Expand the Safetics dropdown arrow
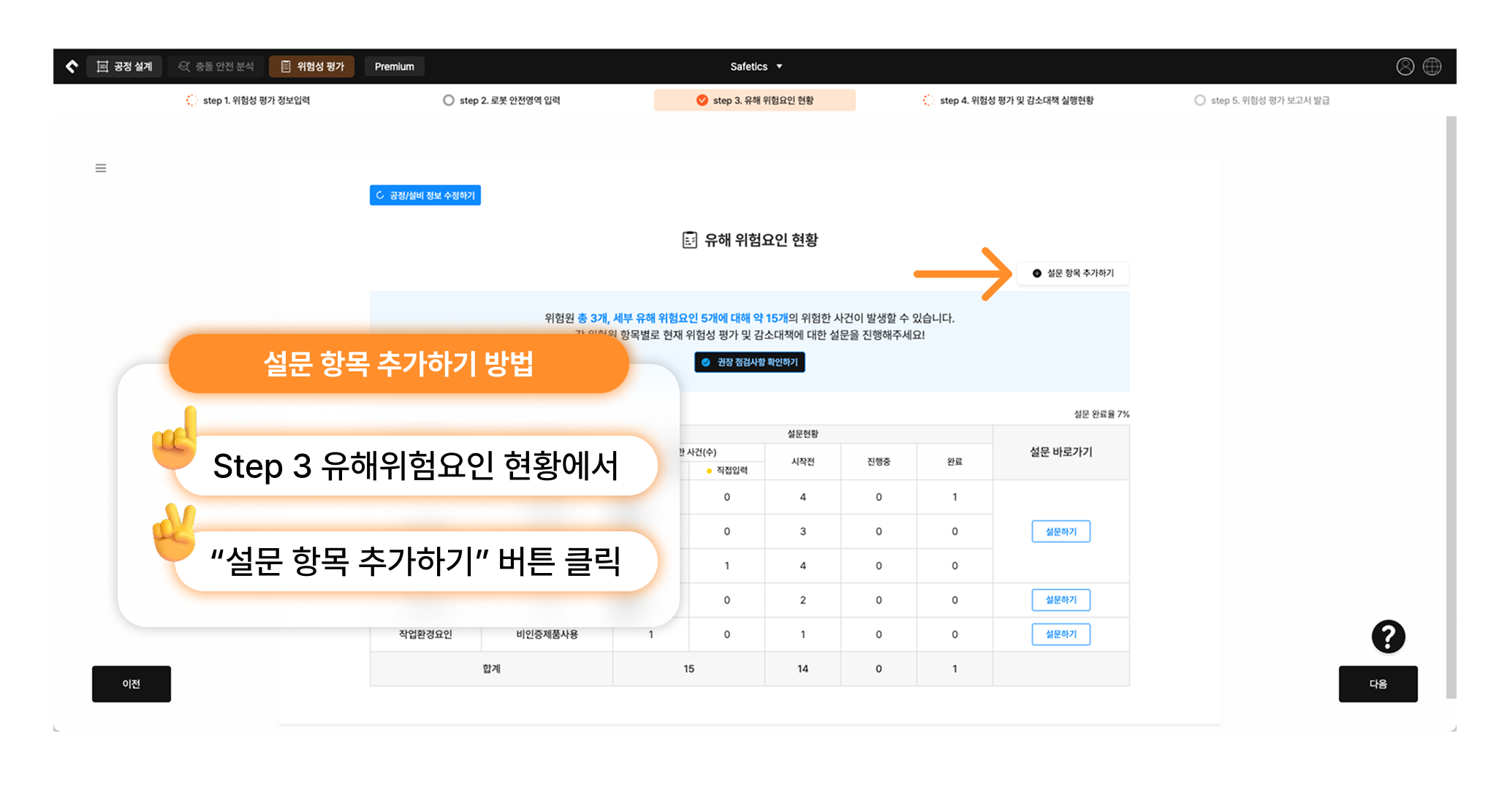 [x=779, y=67]
